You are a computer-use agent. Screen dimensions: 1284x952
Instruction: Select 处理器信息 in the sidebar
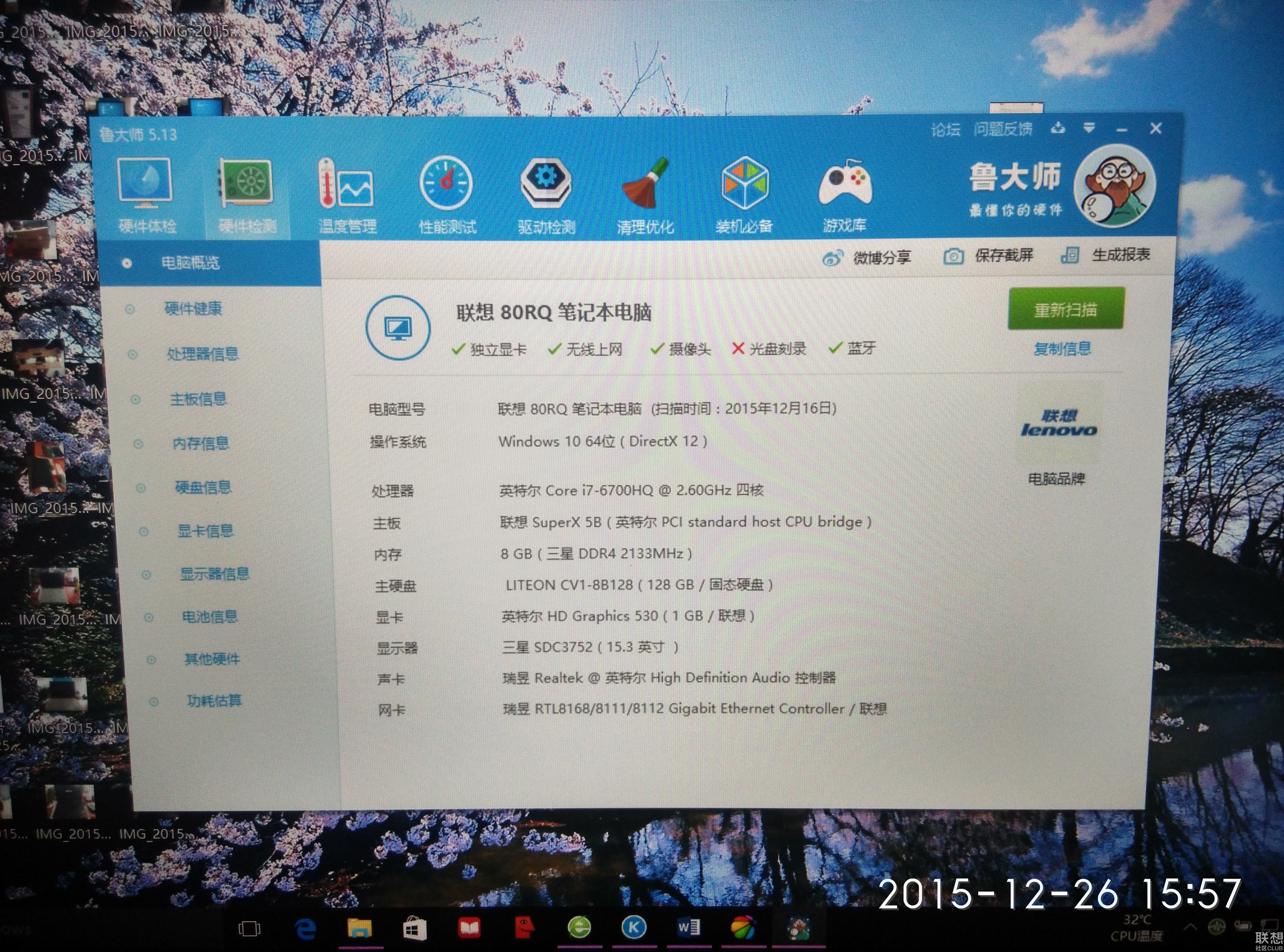tap(202, 354)
